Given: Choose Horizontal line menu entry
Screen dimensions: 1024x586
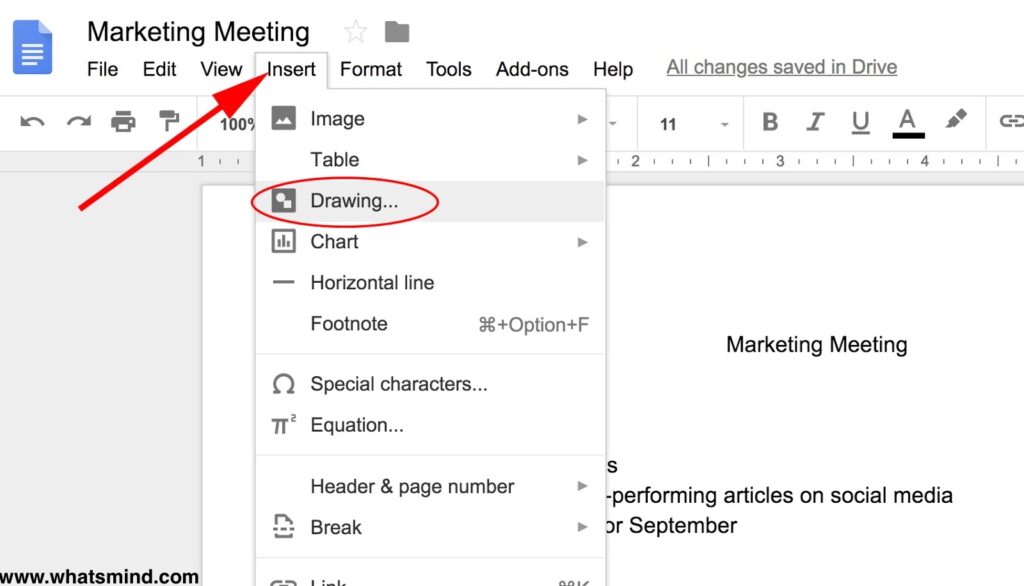Looking at the screenshot, I should [430, 282].
